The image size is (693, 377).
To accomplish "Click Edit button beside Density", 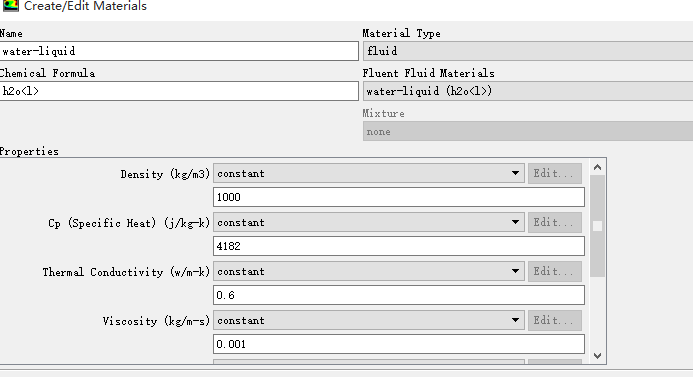I will tap(555, 173).
